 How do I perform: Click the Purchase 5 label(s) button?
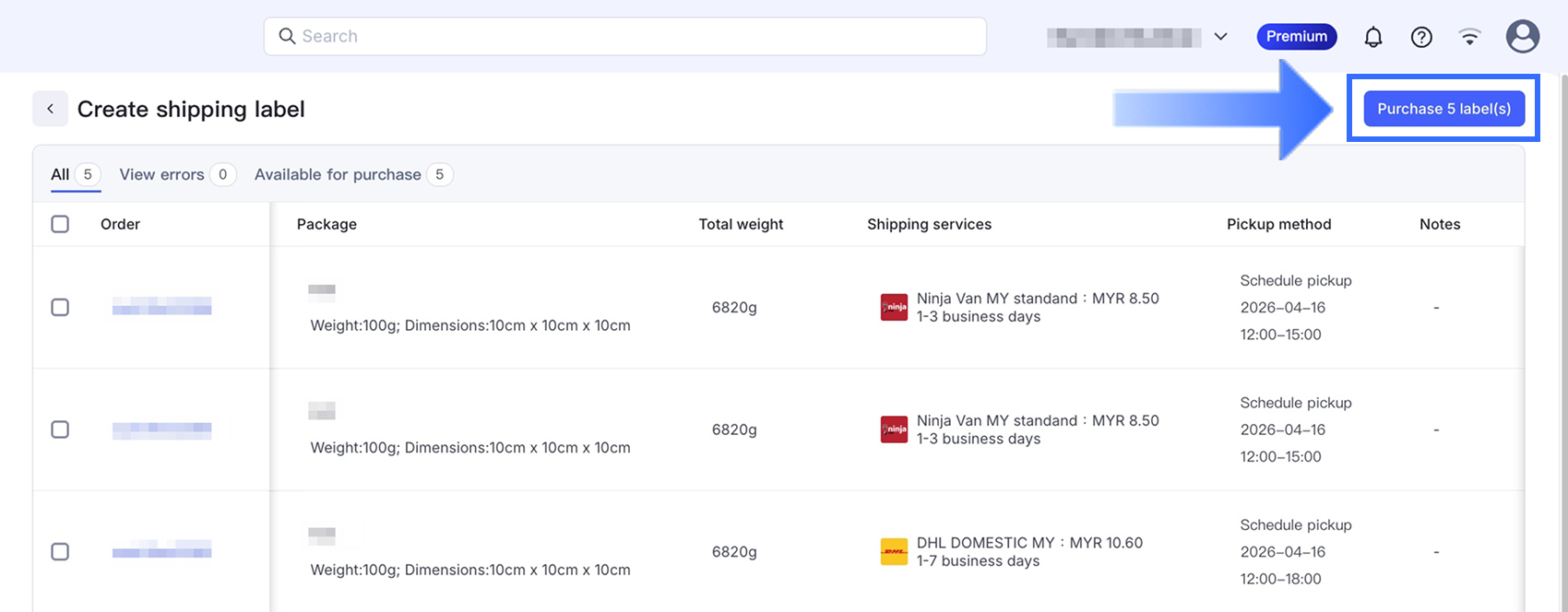coord(1443,109)
